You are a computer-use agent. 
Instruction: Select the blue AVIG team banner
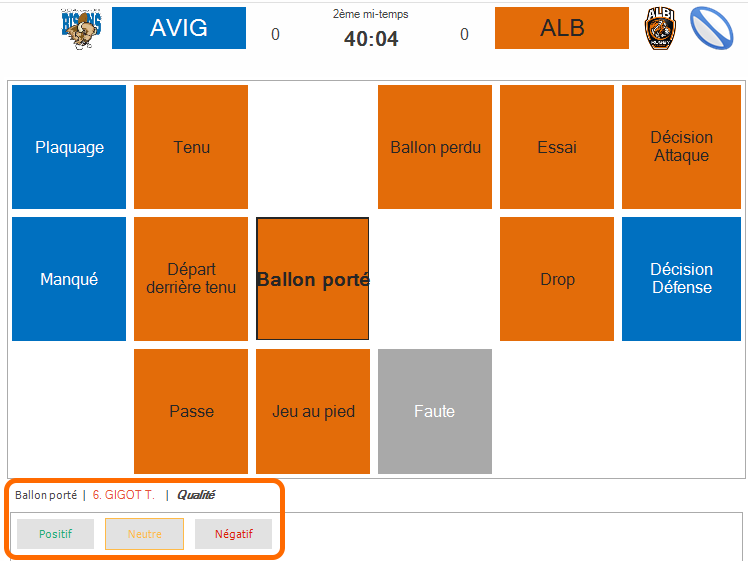[179, 28]
